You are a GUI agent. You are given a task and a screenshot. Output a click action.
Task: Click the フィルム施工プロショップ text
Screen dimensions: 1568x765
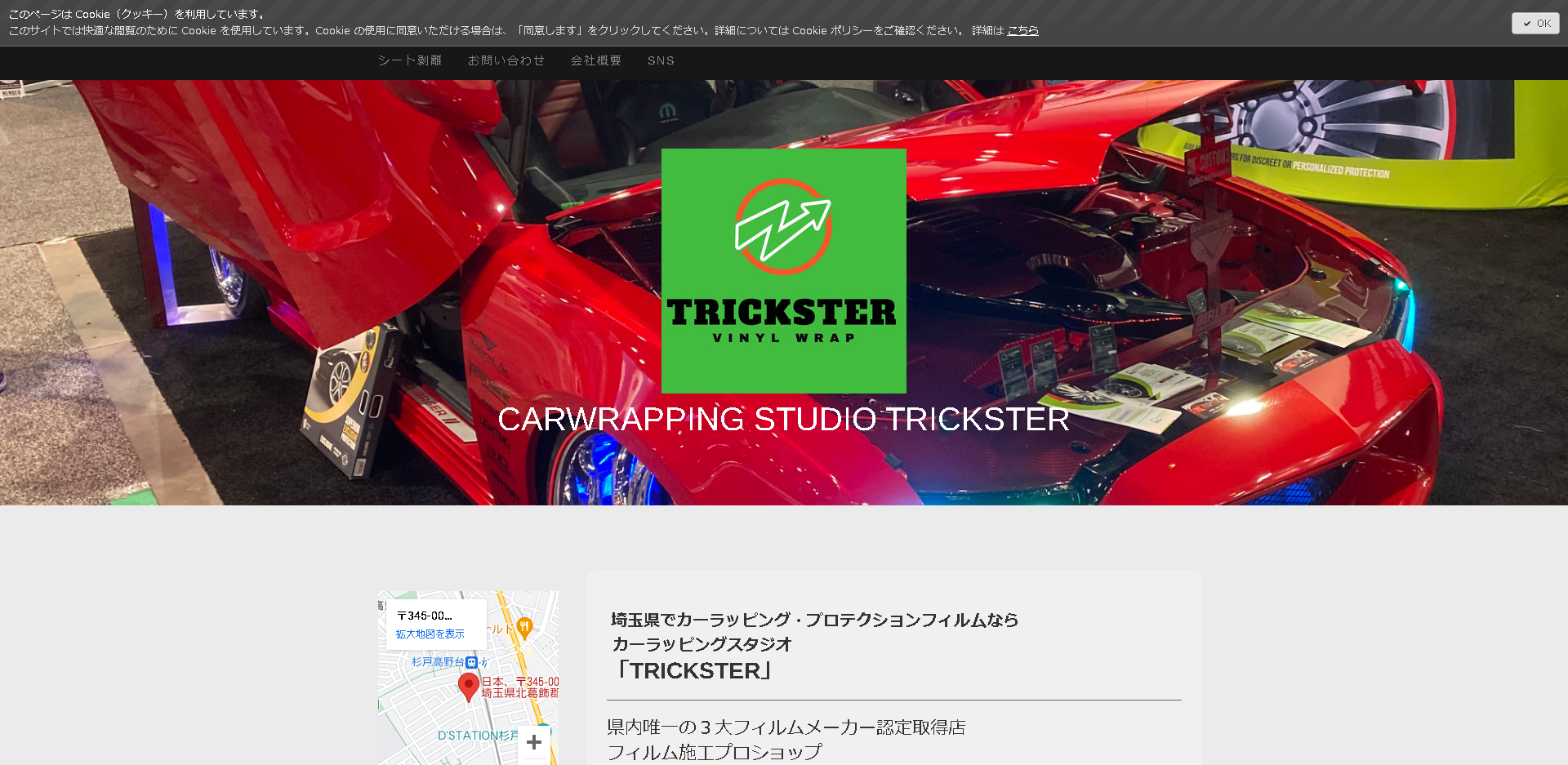tap(715, 752)
